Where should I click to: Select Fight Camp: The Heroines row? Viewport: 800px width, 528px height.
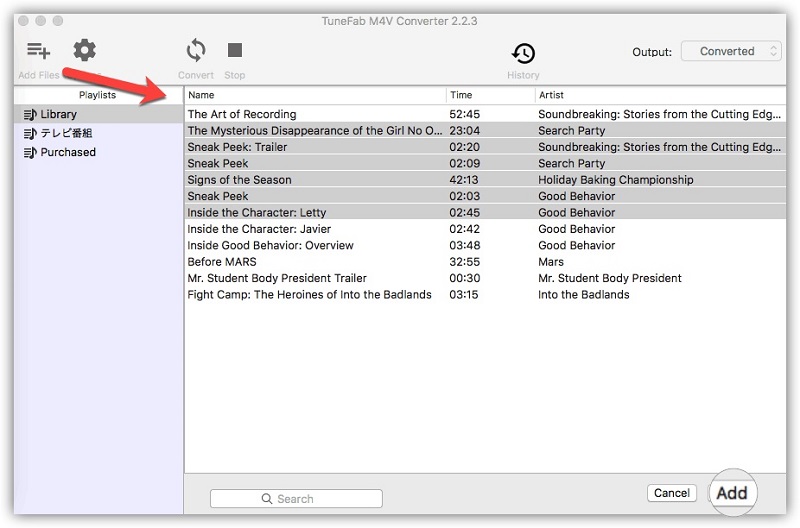[309, 295]
